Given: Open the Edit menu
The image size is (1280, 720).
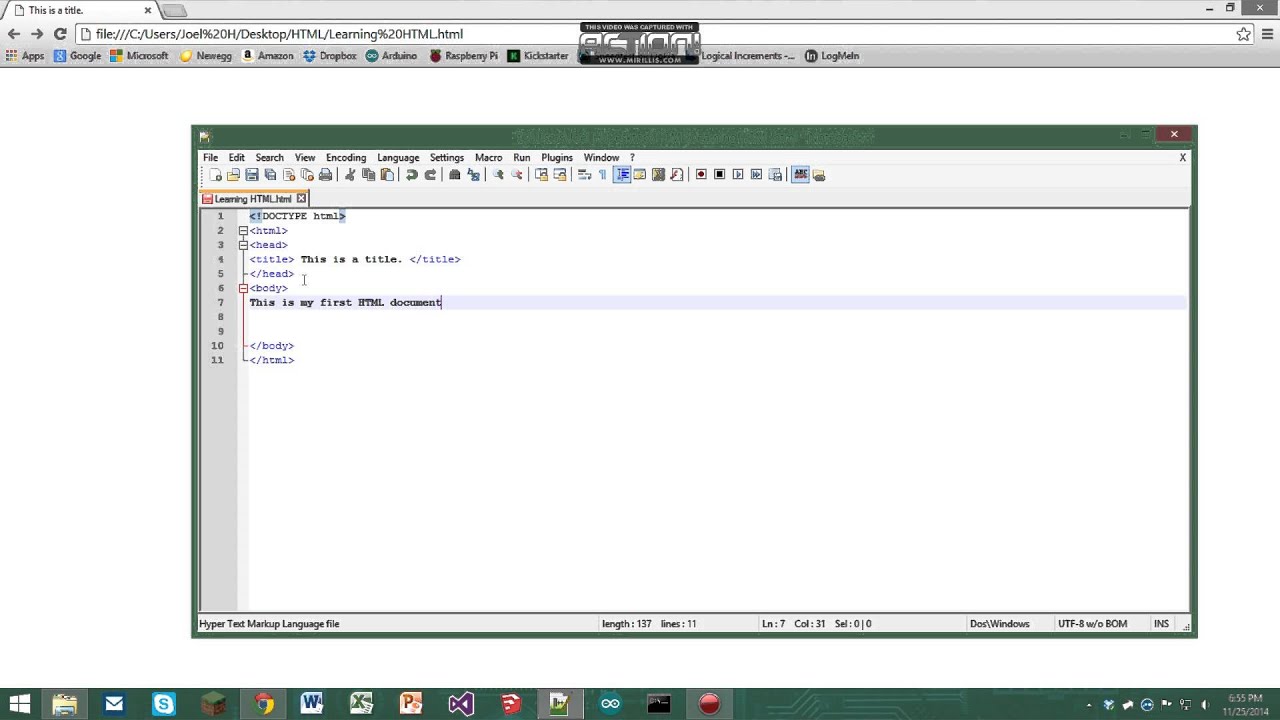Looking at the screenshot, I should [x=236, y=157].
